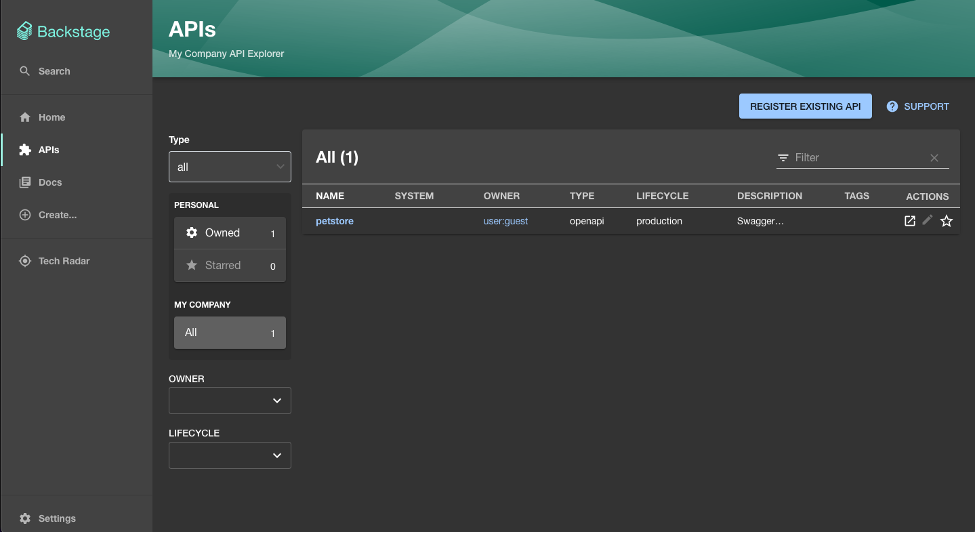Clear the table filter with X

tap(934, 158)
